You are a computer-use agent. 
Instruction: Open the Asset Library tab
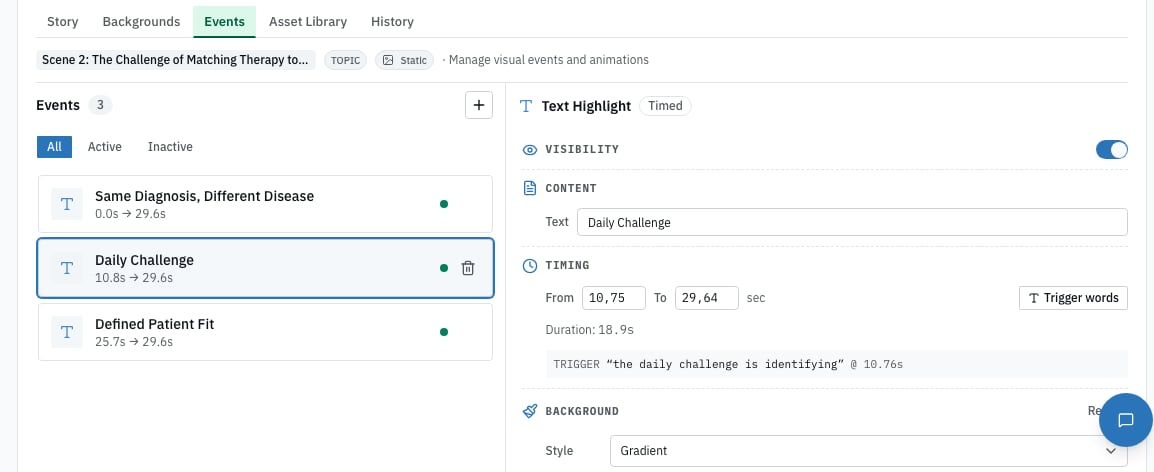coord(308,21)
